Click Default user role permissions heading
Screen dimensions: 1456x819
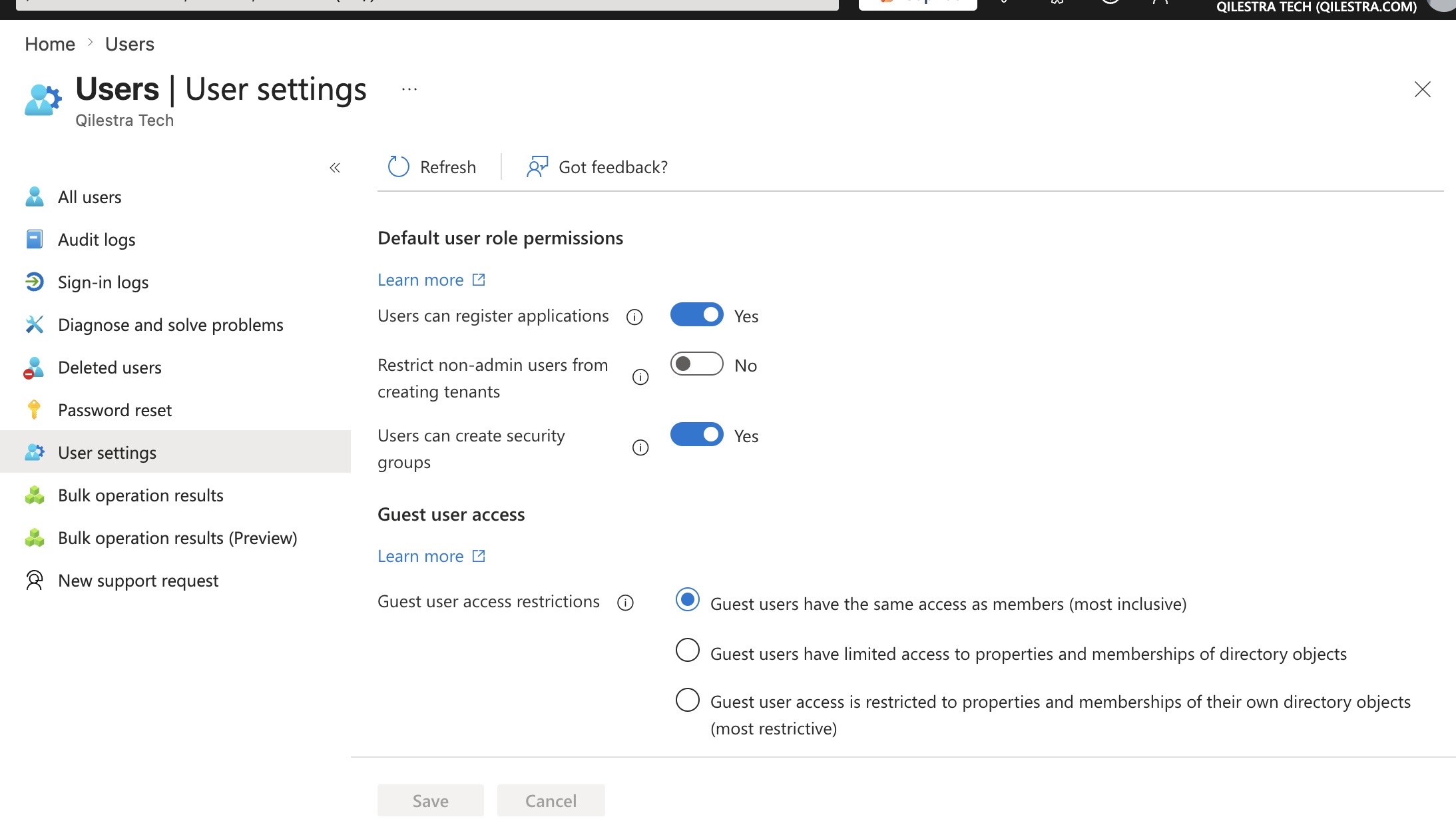500,238
